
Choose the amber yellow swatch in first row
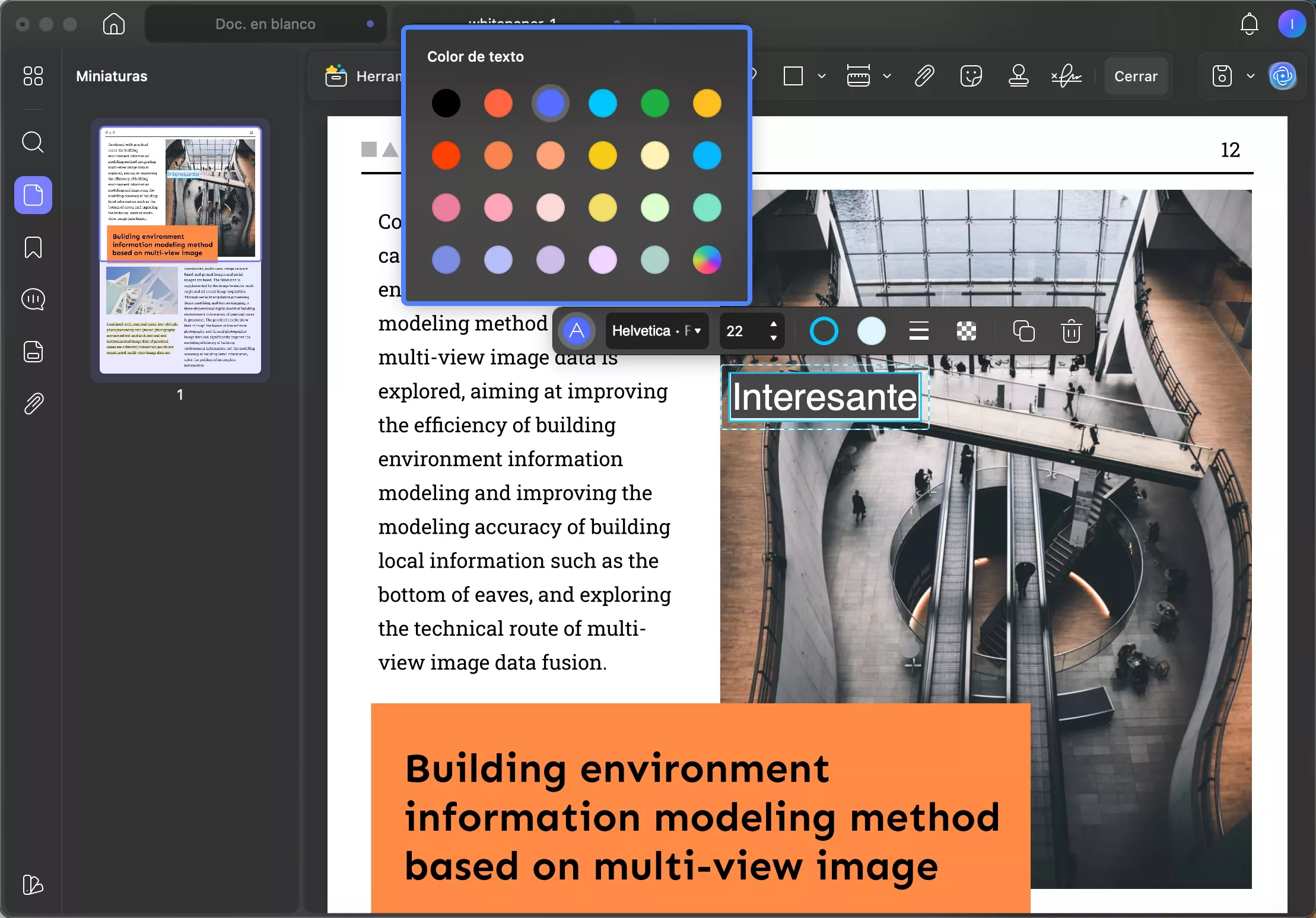[x=707, y=103]
